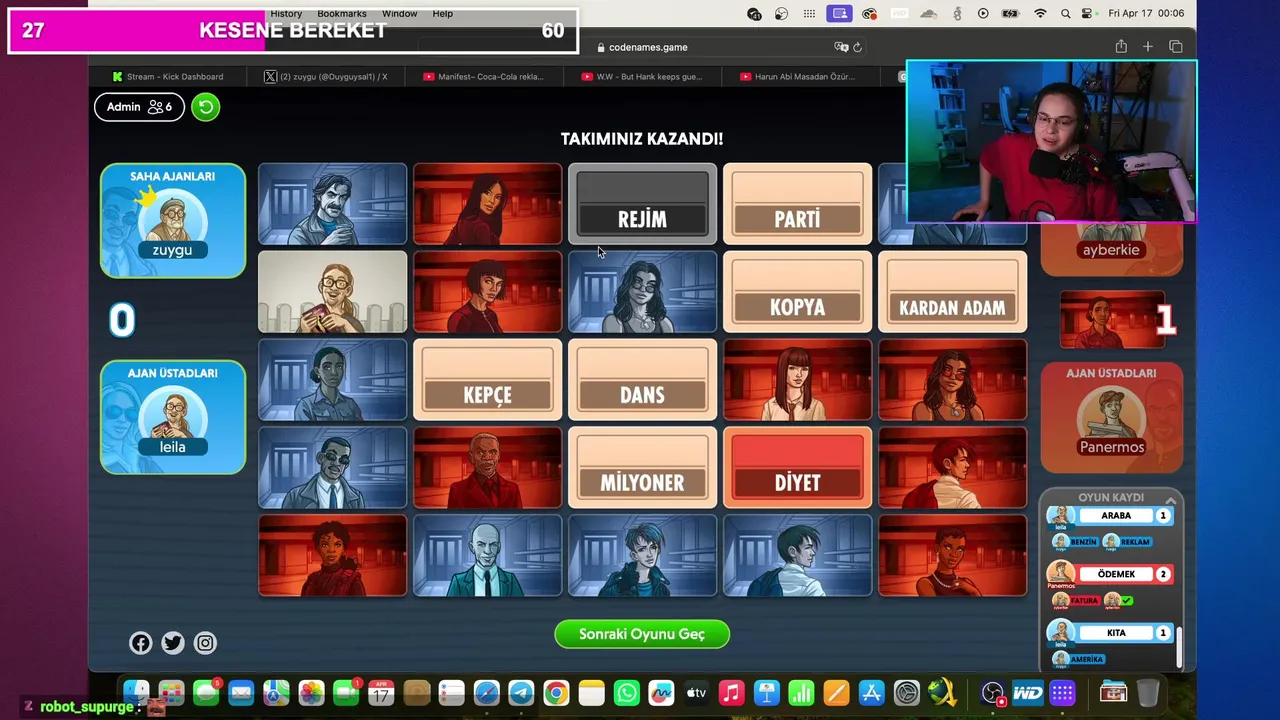
Task: Open the Window menu
Action: pyautogui.click(x=399, y=13)
